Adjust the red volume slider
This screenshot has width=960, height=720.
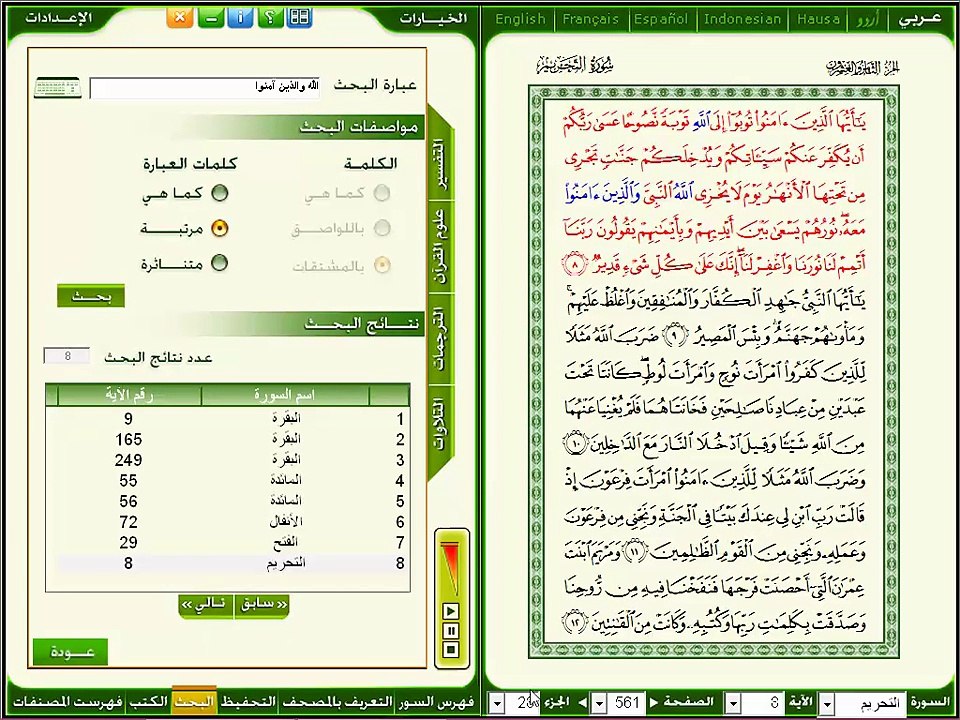pos(450,566)
